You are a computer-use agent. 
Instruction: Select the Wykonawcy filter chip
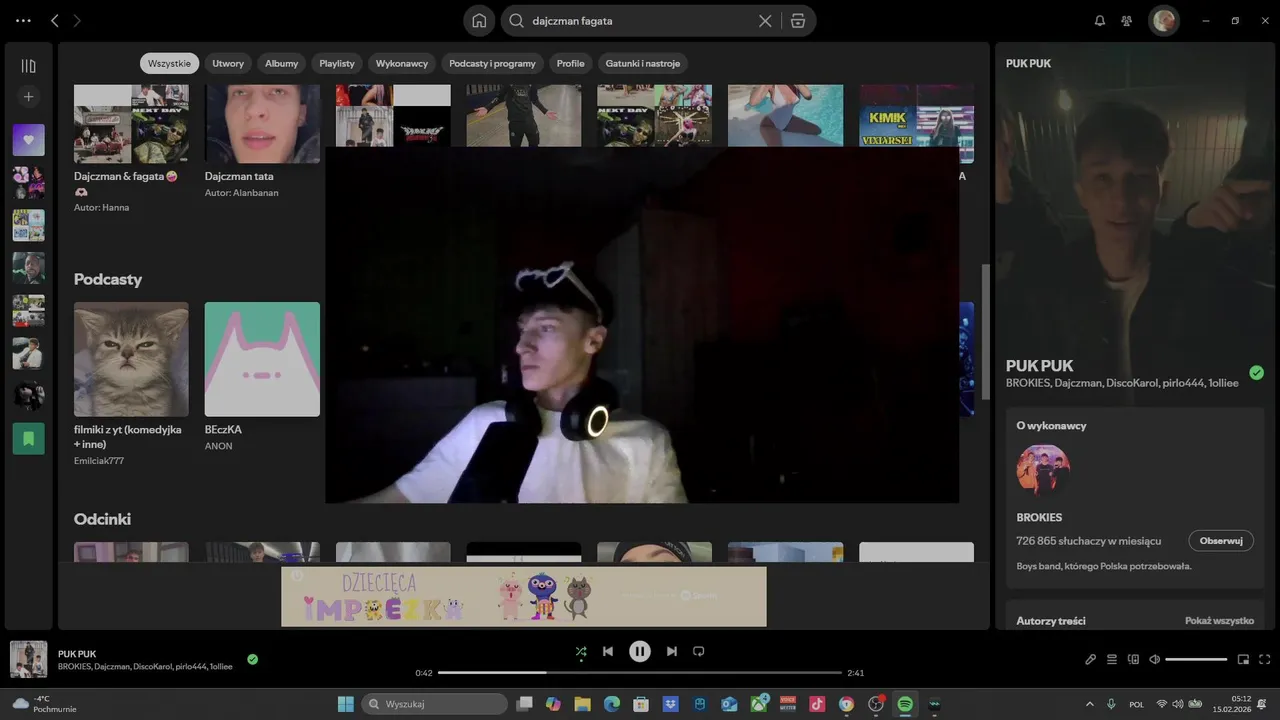pos(402,63)
